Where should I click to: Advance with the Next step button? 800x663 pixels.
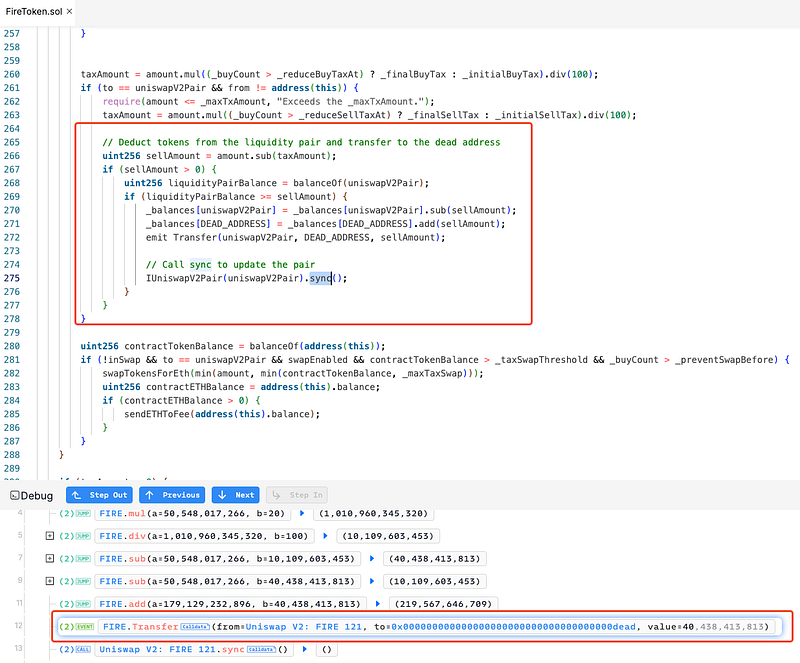point(235,495)
